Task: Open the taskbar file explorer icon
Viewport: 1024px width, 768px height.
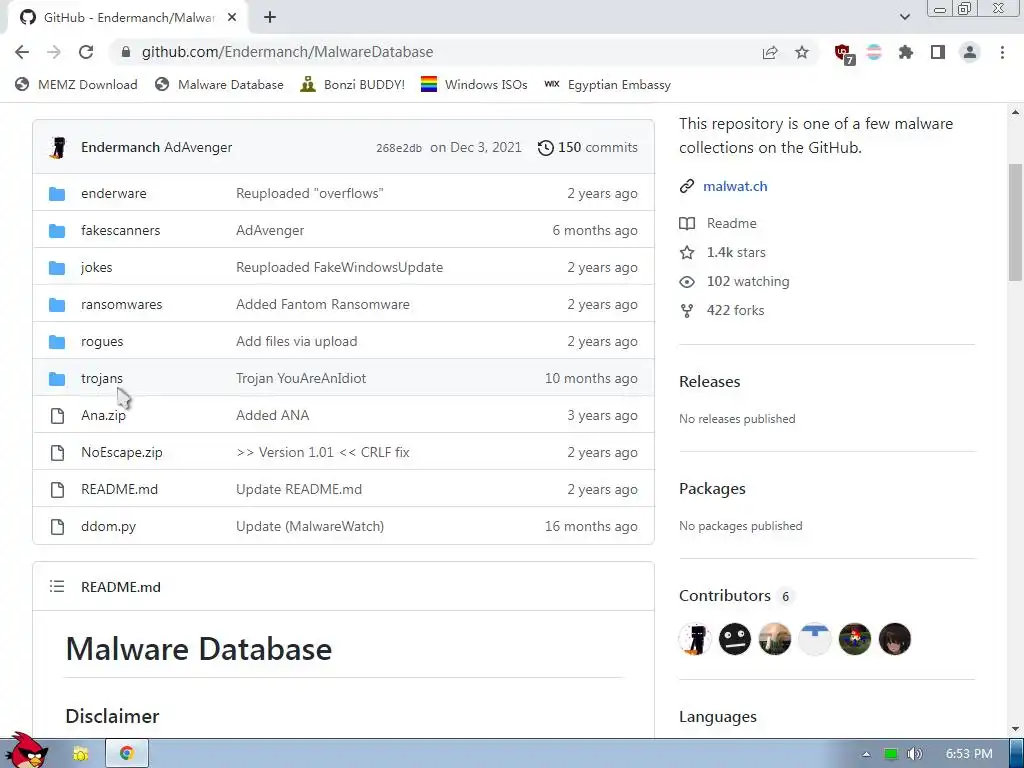Action: 81,754
